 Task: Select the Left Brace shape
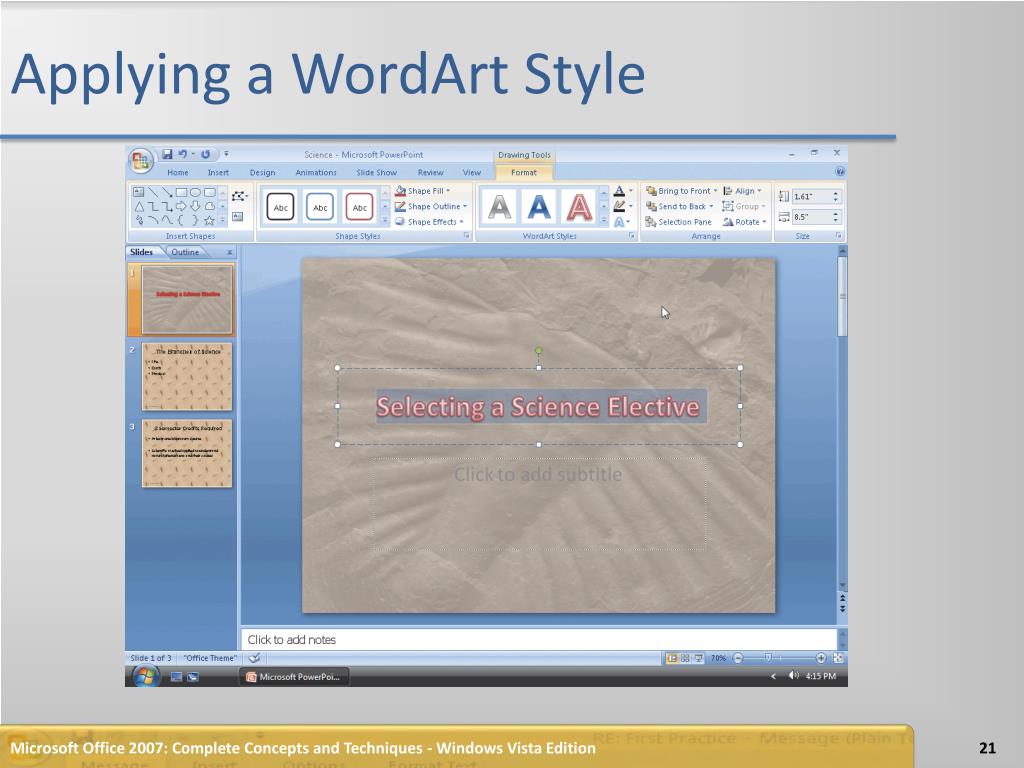click(181, 221)
